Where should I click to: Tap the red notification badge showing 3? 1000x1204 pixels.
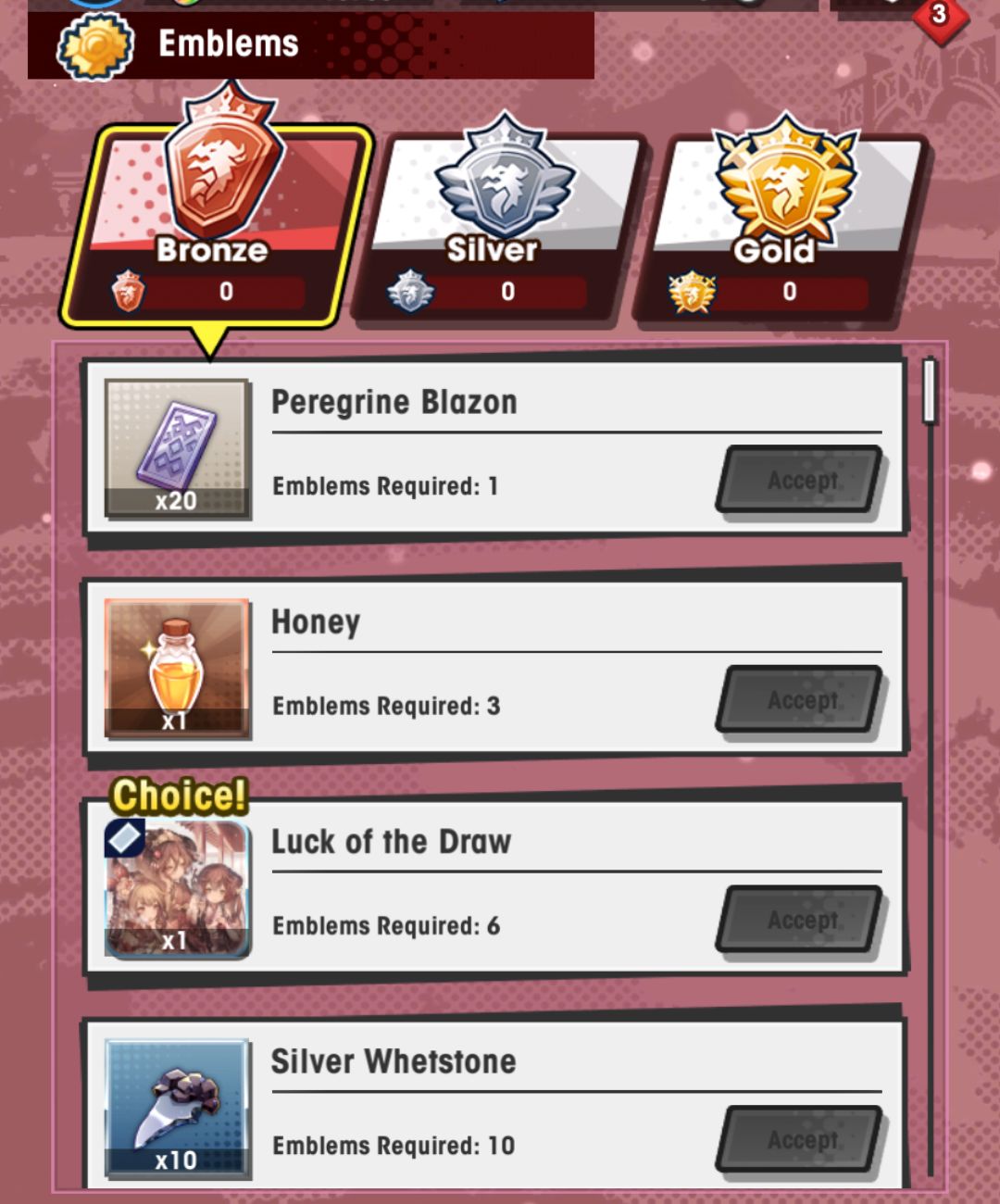click(x=939, y=16)
